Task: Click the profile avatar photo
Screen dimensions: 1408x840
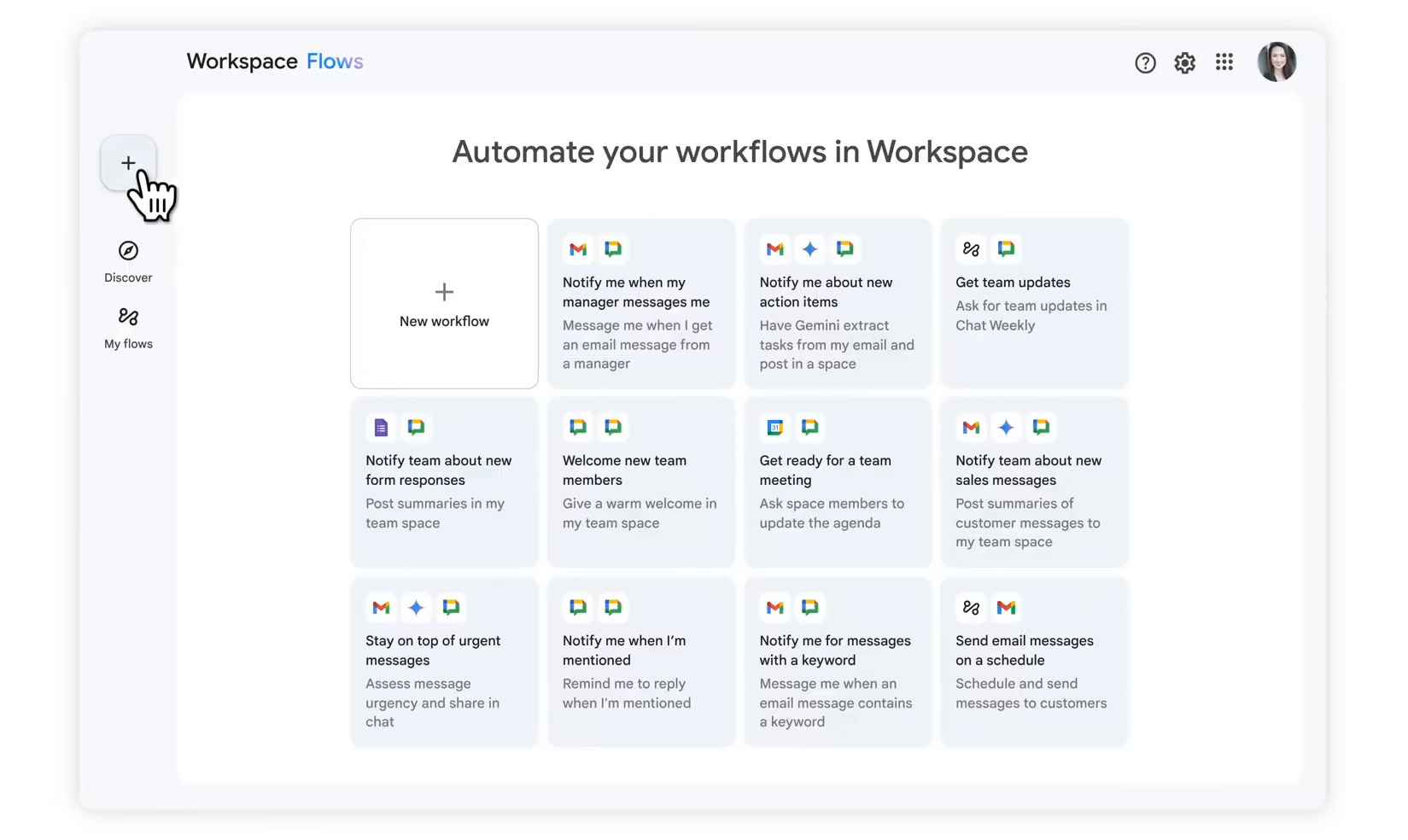Action: [x=1277, y=61]
